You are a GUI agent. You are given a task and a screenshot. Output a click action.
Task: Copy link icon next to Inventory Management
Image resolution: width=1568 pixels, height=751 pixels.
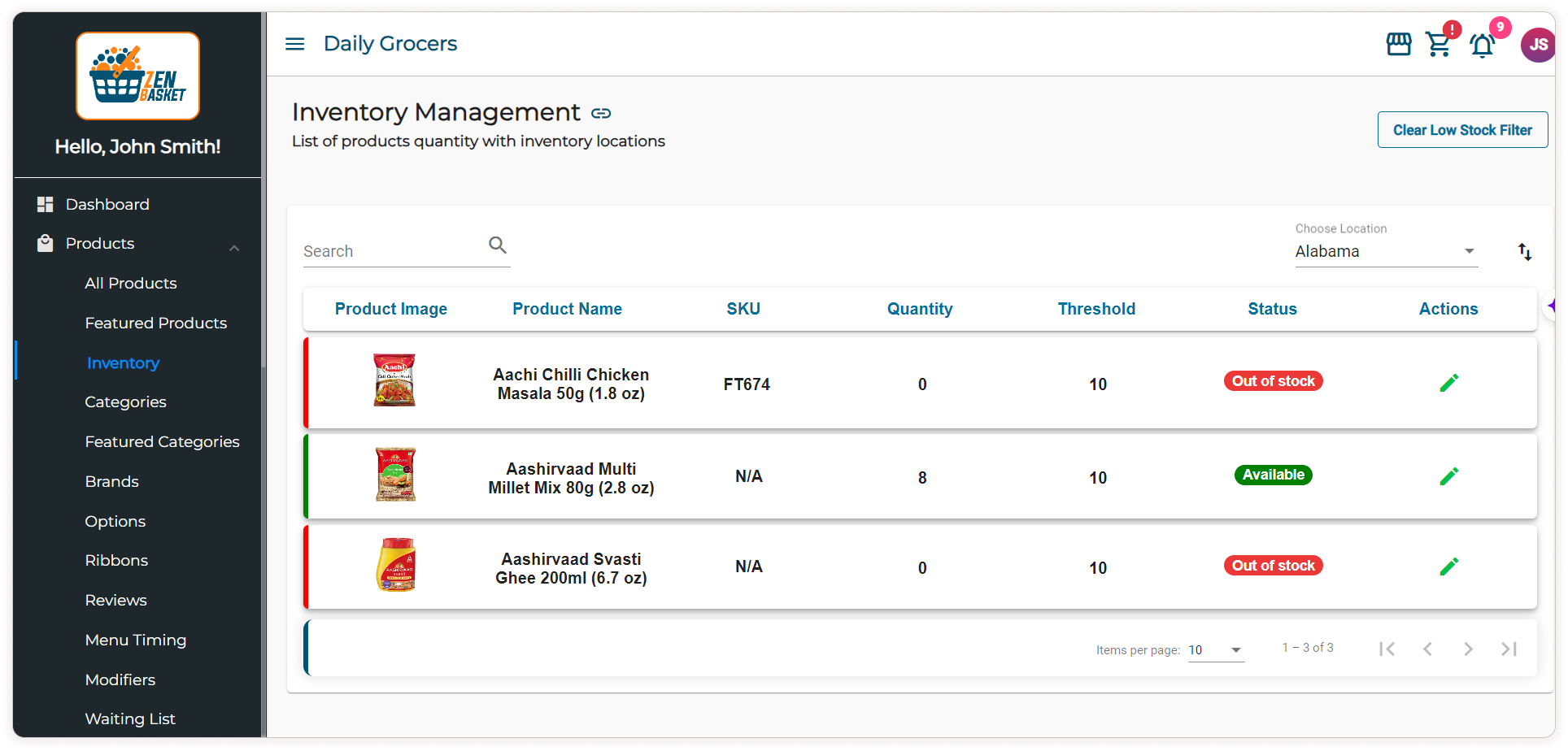point(601,113)
